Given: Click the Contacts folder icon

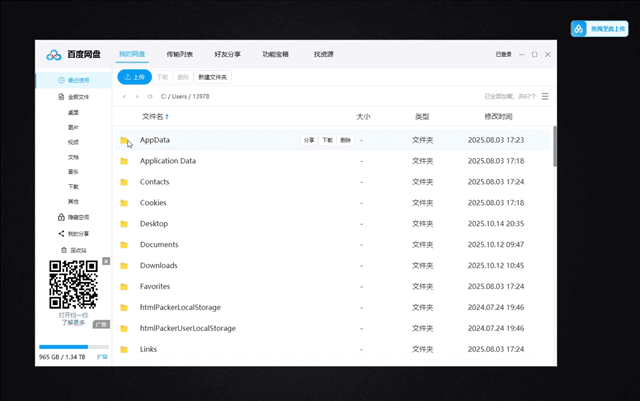Looking at the screenshot, I should pos(124,182).
